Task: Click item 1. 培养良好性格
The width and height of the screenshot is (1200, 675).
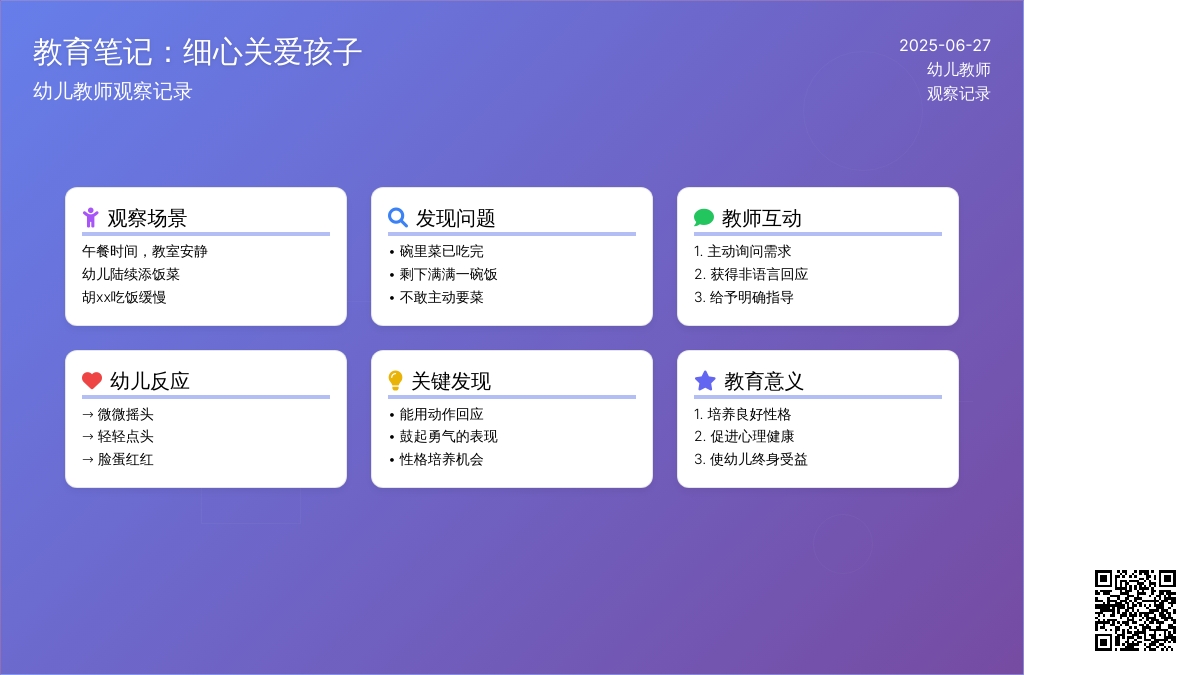Action: point(743,414)
